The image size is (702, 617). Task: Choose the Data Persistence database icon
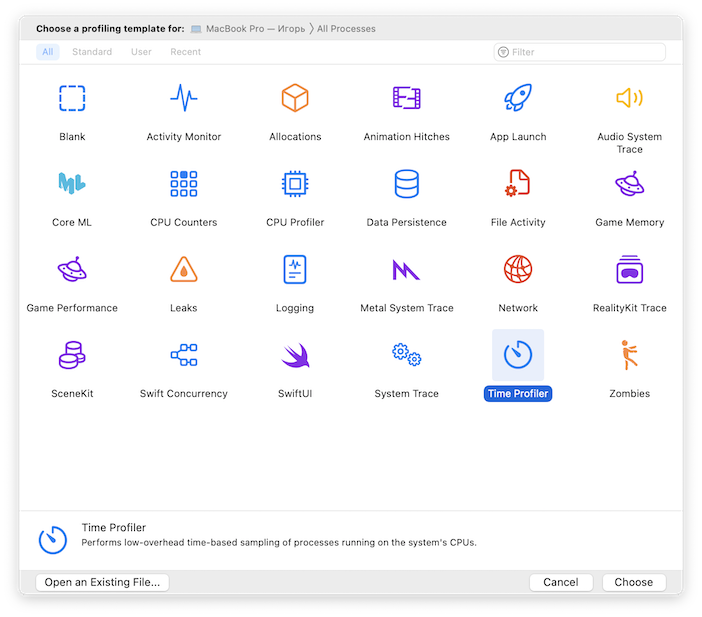pyautogui.click(x=407, y=184)
